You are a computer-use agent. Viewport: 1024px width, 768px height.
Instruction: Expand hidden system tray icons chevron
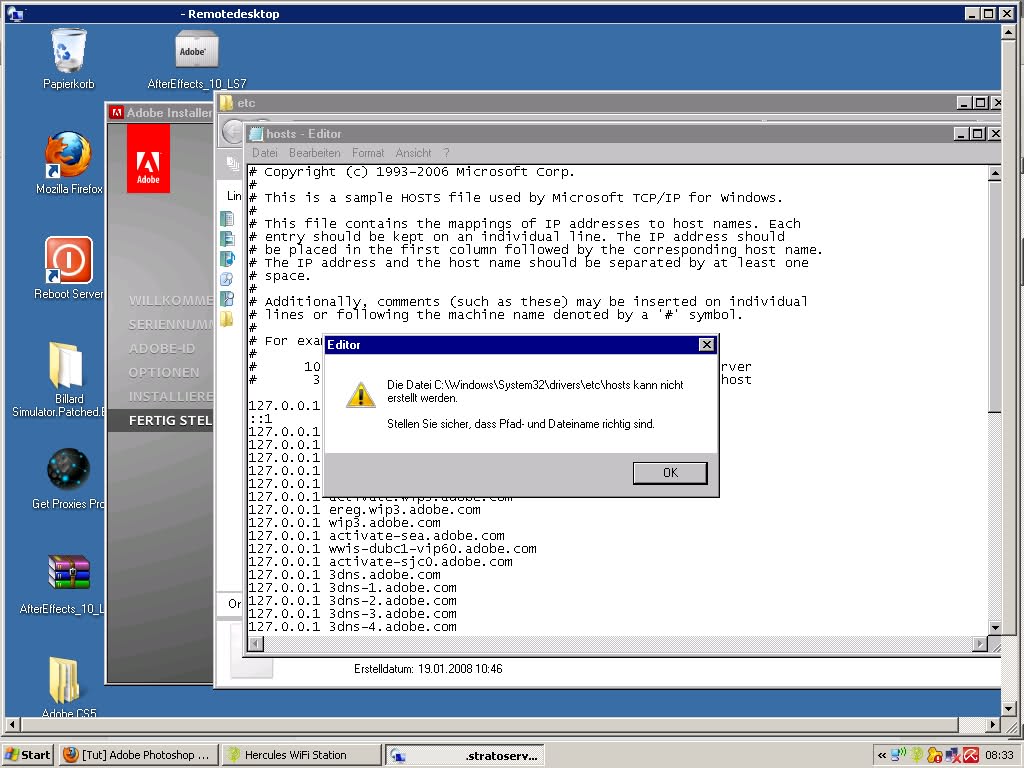[881, 755]
